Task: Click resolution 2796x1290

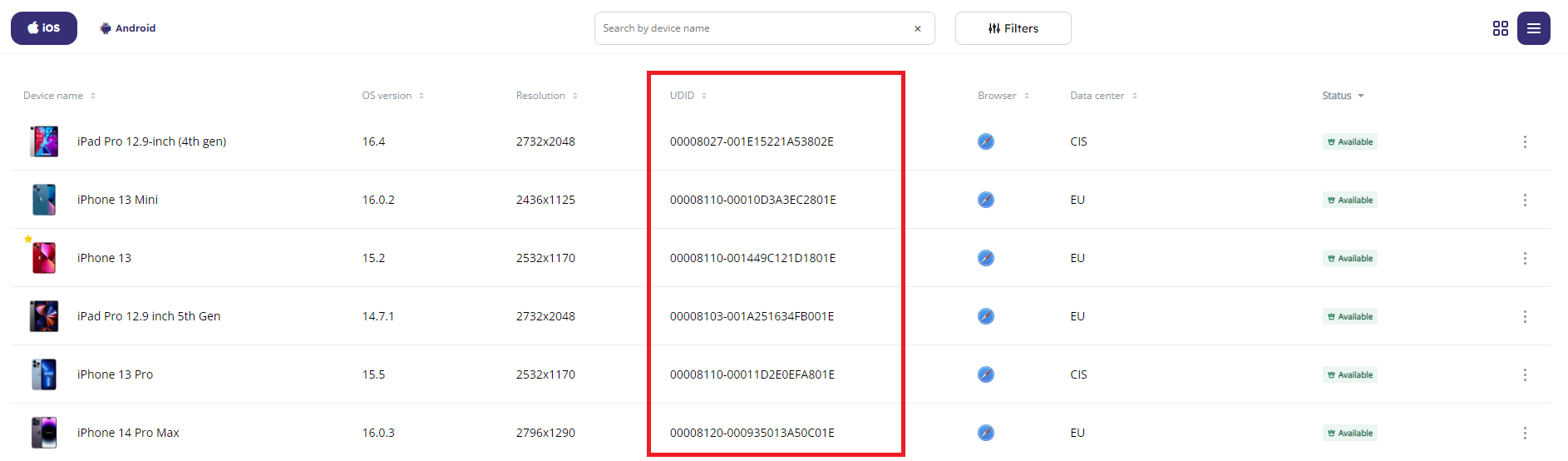Action: click(545, 433)
